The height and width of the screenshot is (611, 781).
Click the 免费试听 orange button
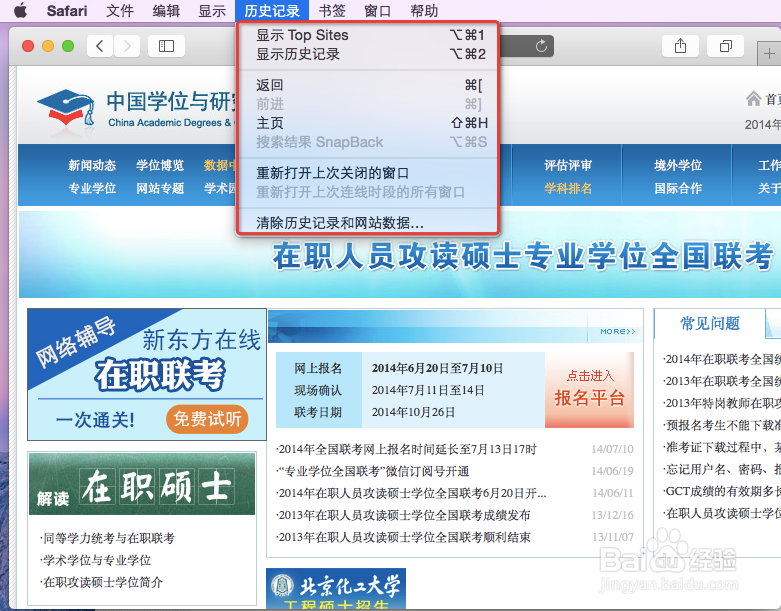click(207, 419)
